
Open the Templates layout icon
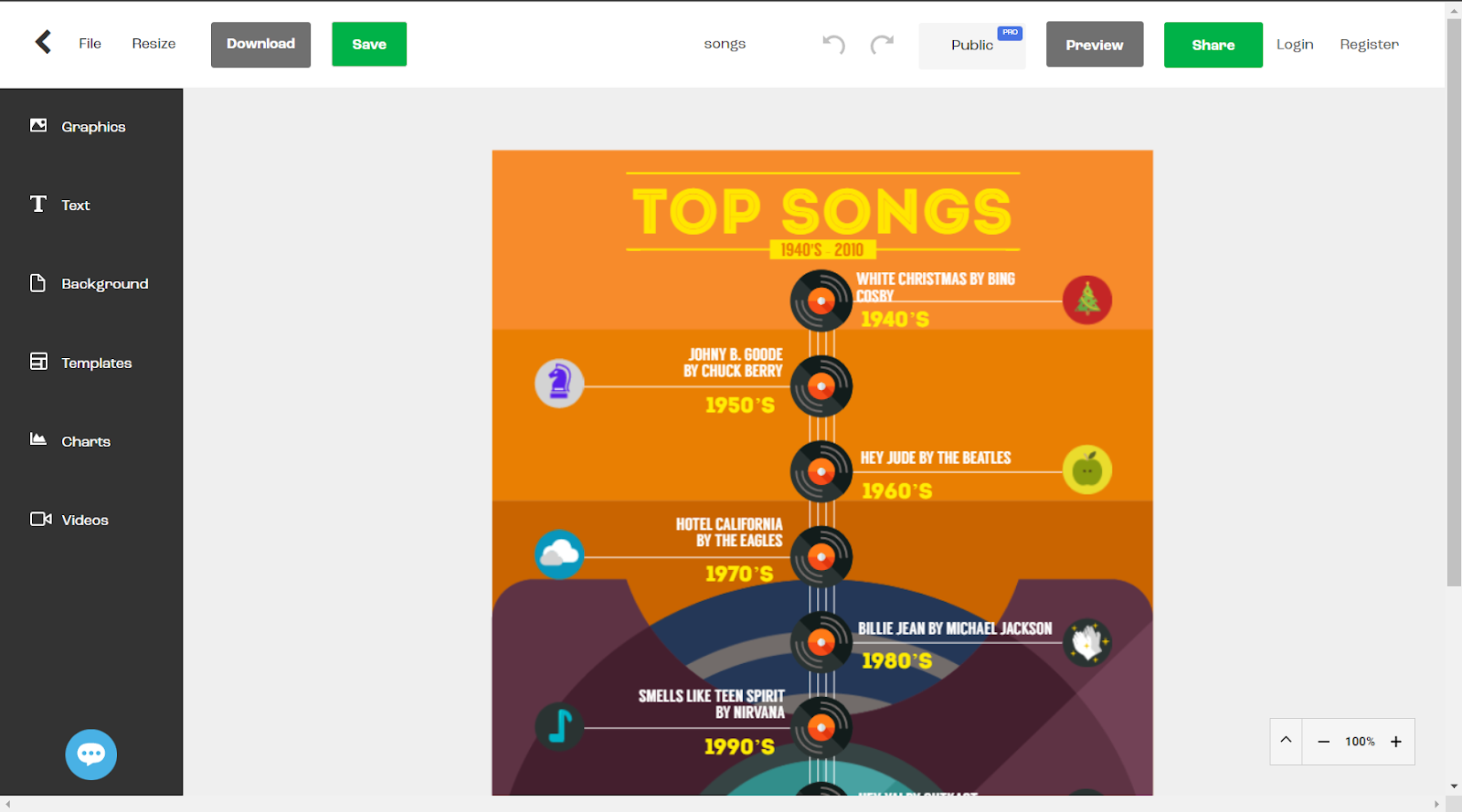[x=38, y=362]
